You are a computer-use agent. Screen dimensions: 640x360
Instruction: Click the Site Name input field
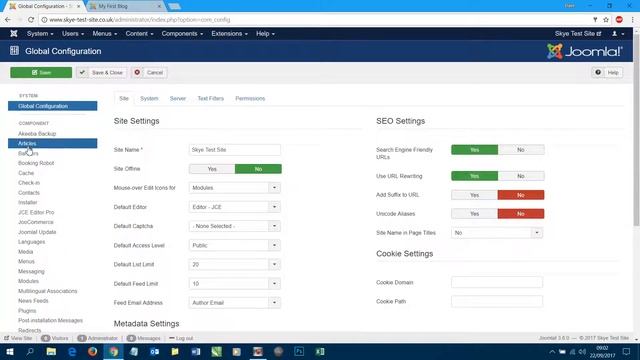coord(235,150)
